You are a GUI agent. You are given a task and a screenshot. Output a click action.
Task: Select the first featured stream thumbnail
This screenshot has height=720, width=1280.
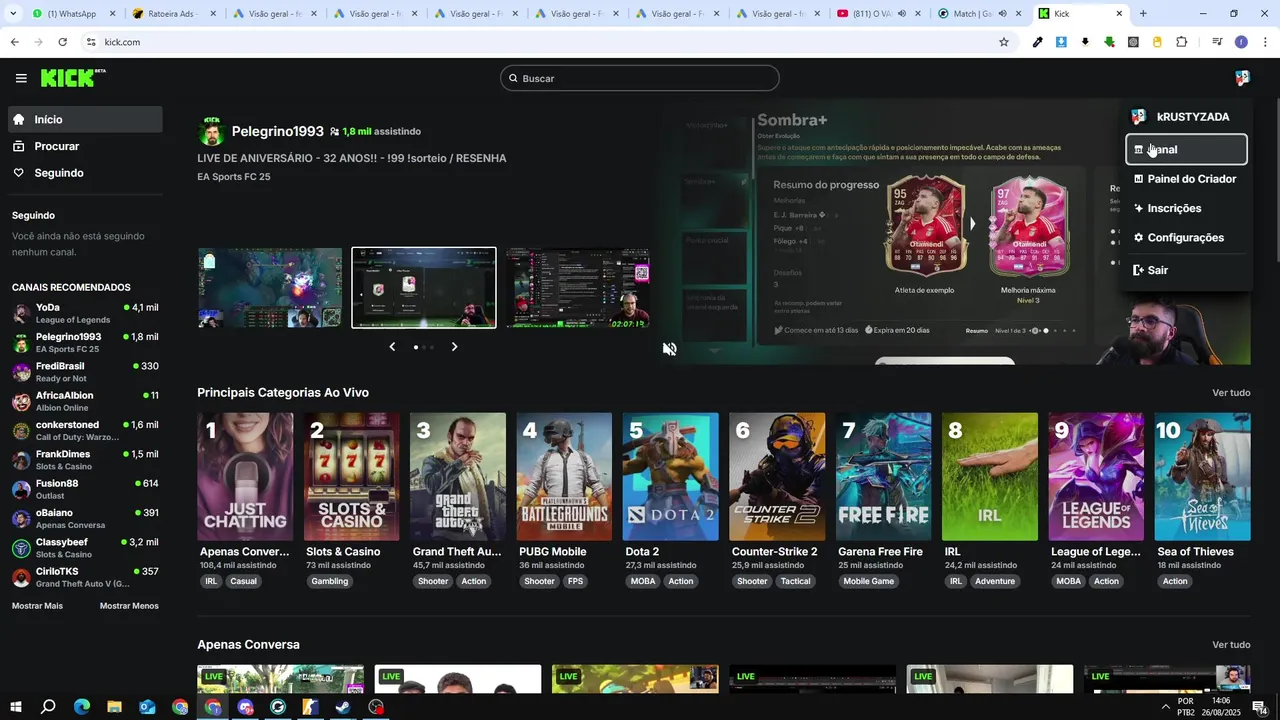(x=270, y=288)
